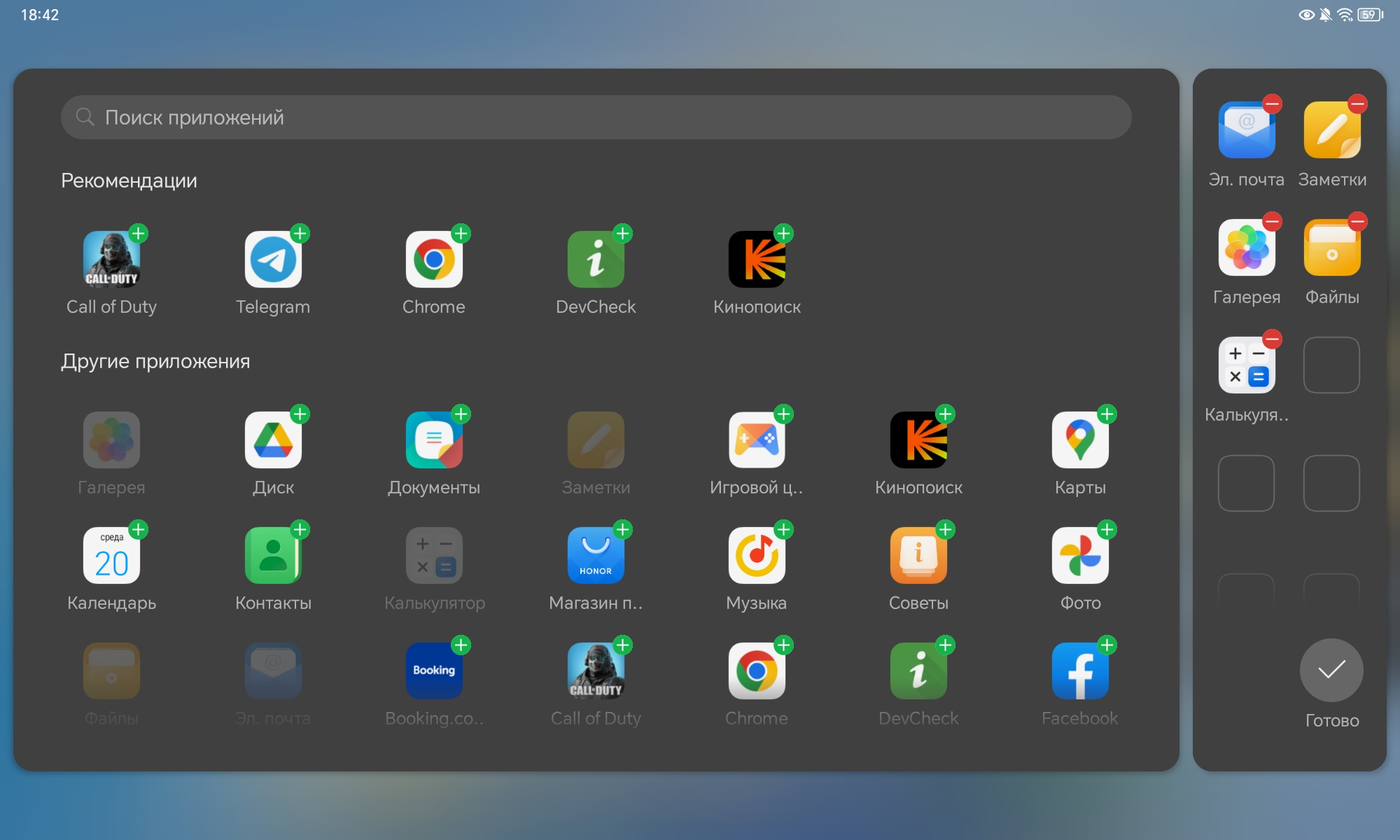The image size is (1400, 840).
Task: Select the Музыка app icon
Action: [x=757, y=556]
